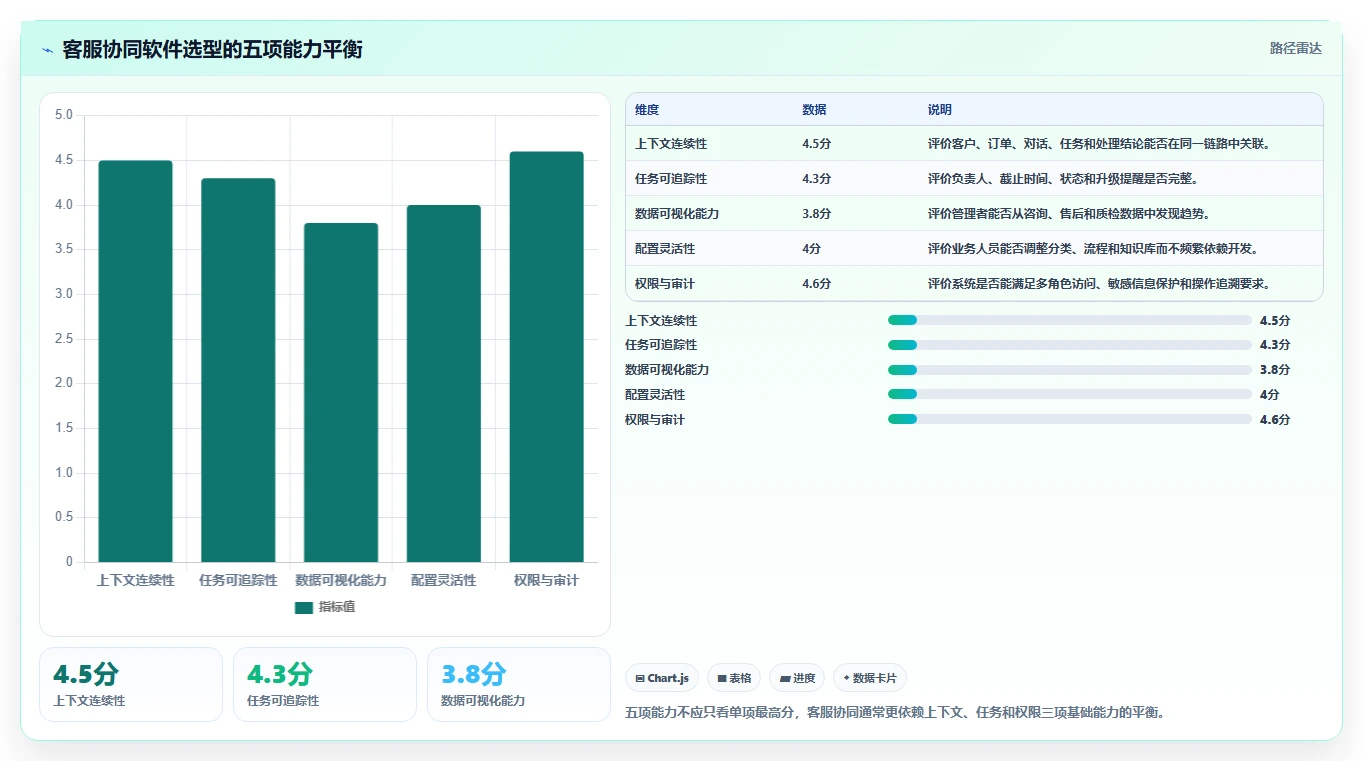1363x761 pixels.
Task: Click the 说明 column header
Action: [x=940, y=110]
